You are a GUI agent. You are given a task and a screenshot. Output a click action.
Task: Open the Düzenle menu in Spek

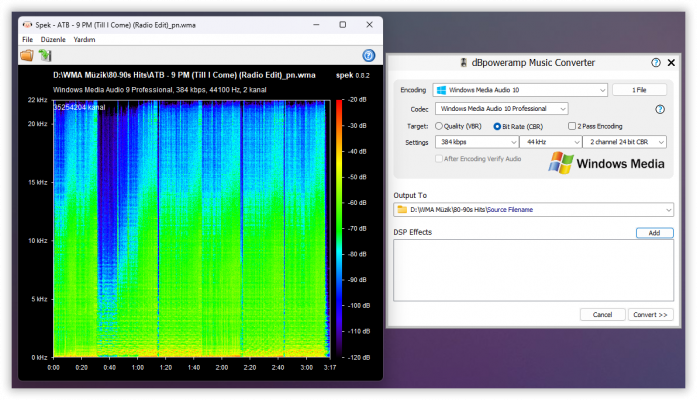(x=53, y=40)
